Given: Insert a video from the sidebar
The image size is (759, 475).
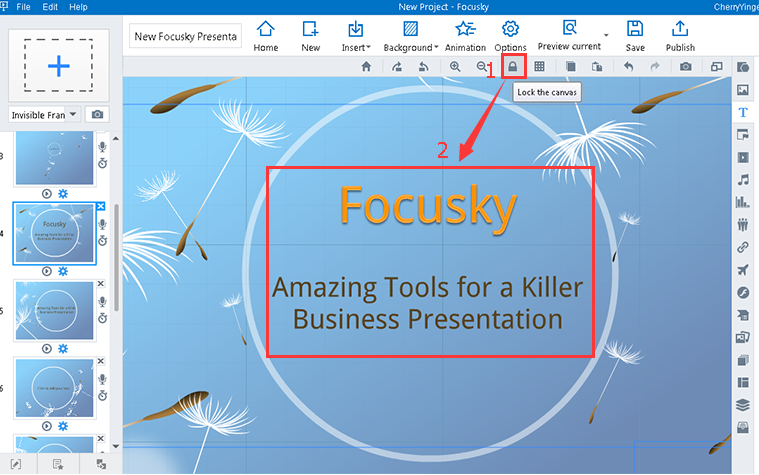Looking at the screenshot, I should pos(743,157).
